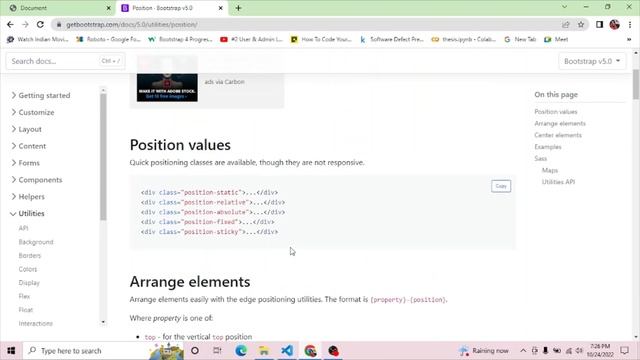
Task: Bookmark this page with the star icon
Action: (x=581, y=24)
